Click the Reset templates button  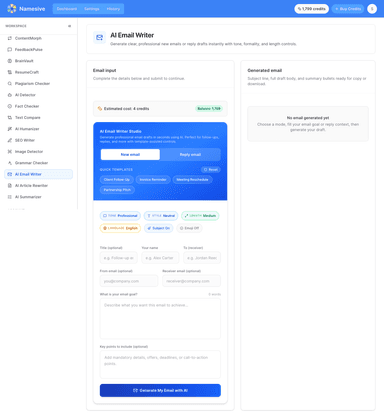point(211,170)
